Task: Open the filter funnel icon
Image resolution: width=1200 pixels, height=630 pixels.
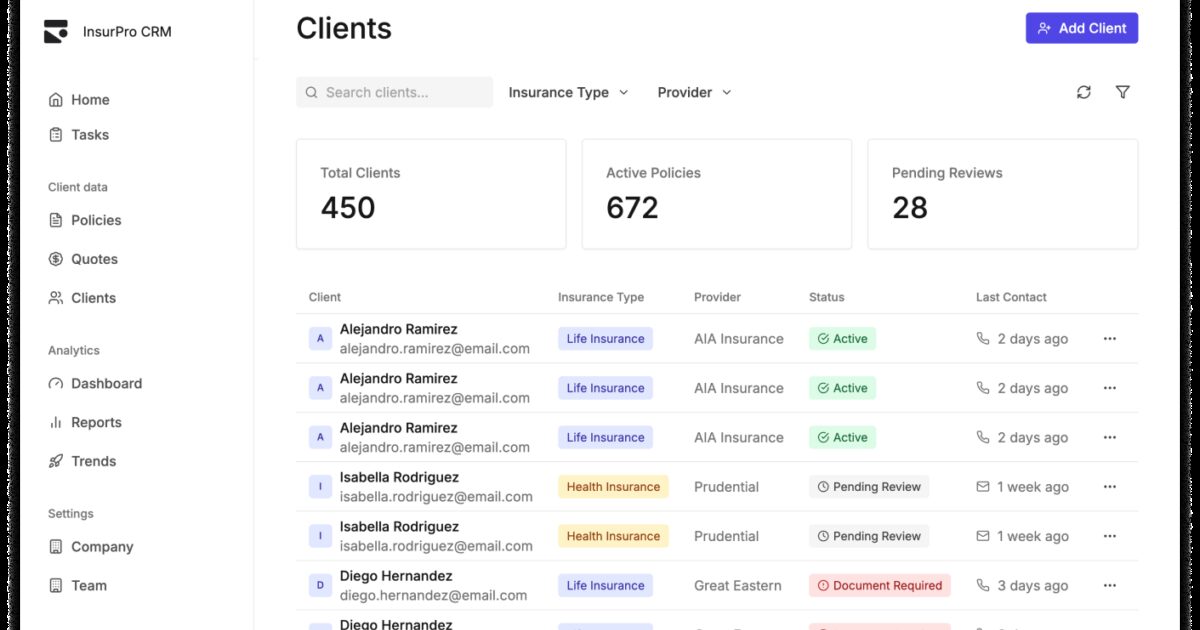Action: tap(1122, 92)
